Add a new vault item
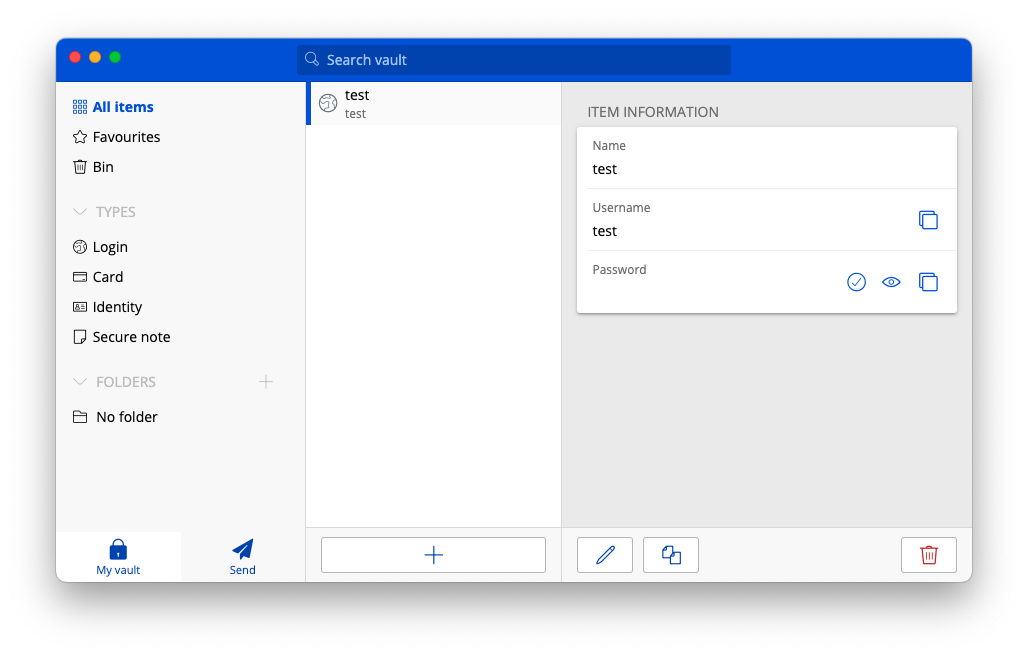 pos(433,555)
